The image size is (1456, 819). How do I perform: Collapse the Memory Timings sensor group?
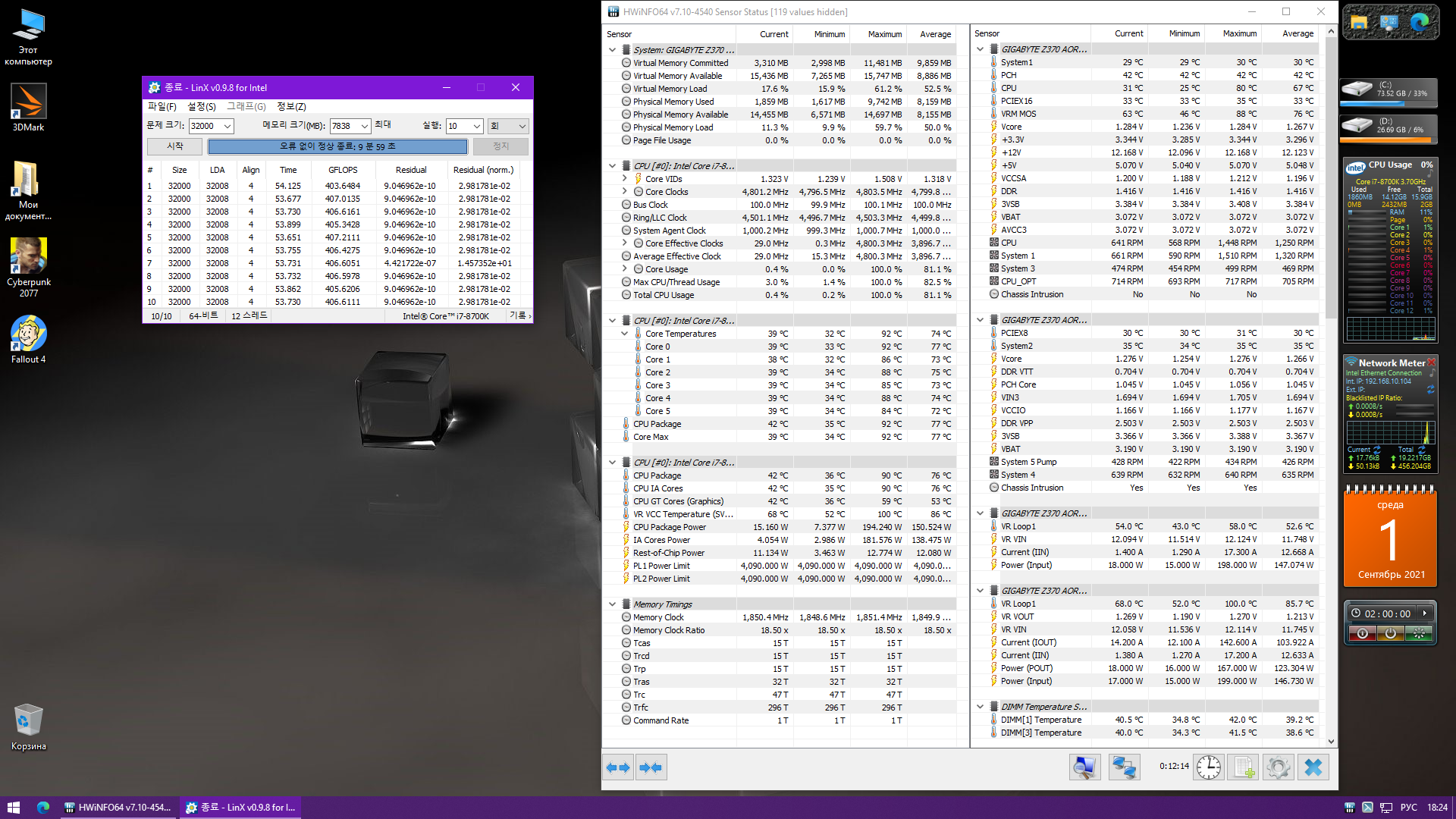(x=612, y=604)
